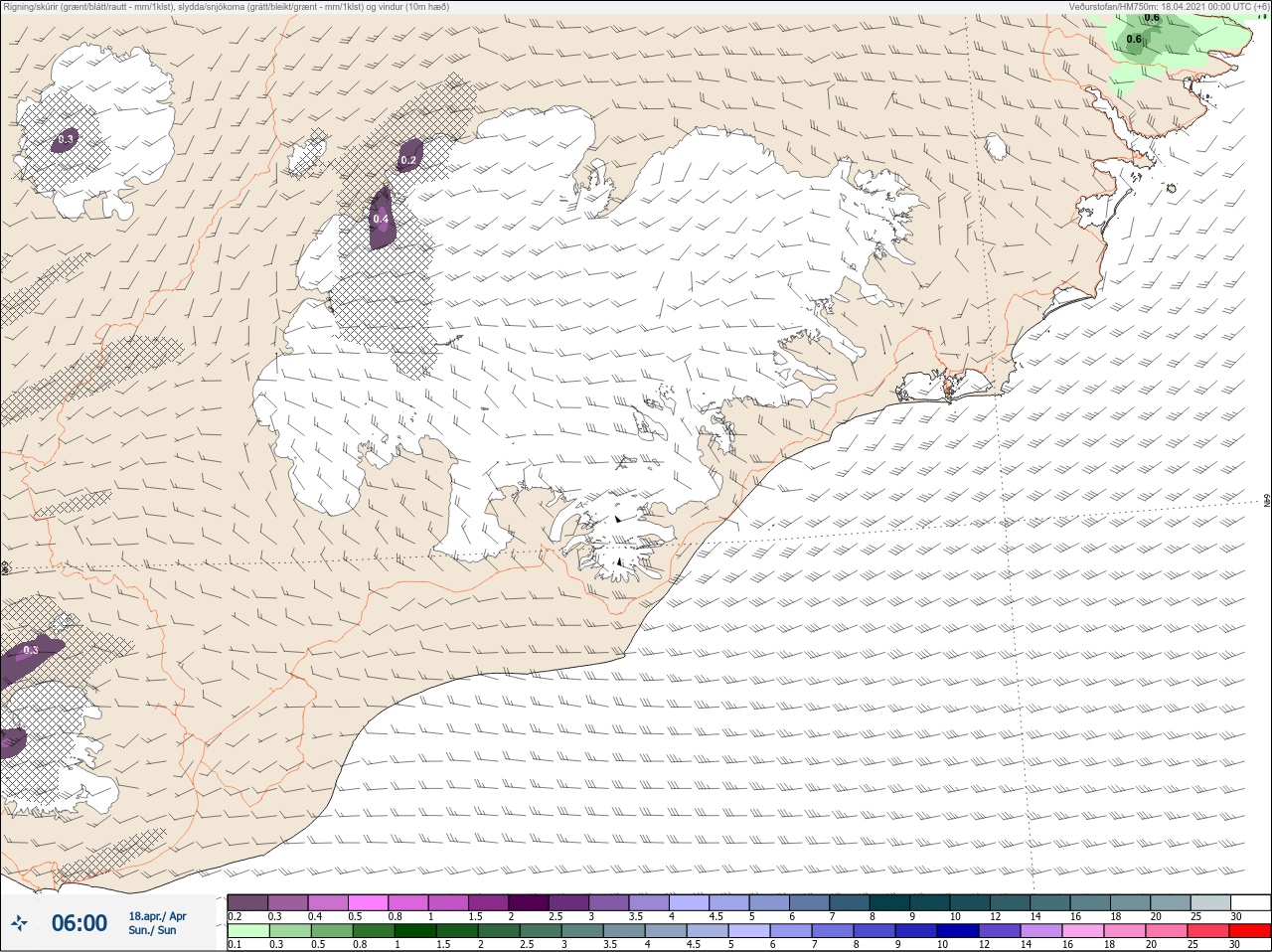Screen dimensions: 1272x952
Task: Pick the white upper legend swatch labeled 30
Action: coord(1251,902)
